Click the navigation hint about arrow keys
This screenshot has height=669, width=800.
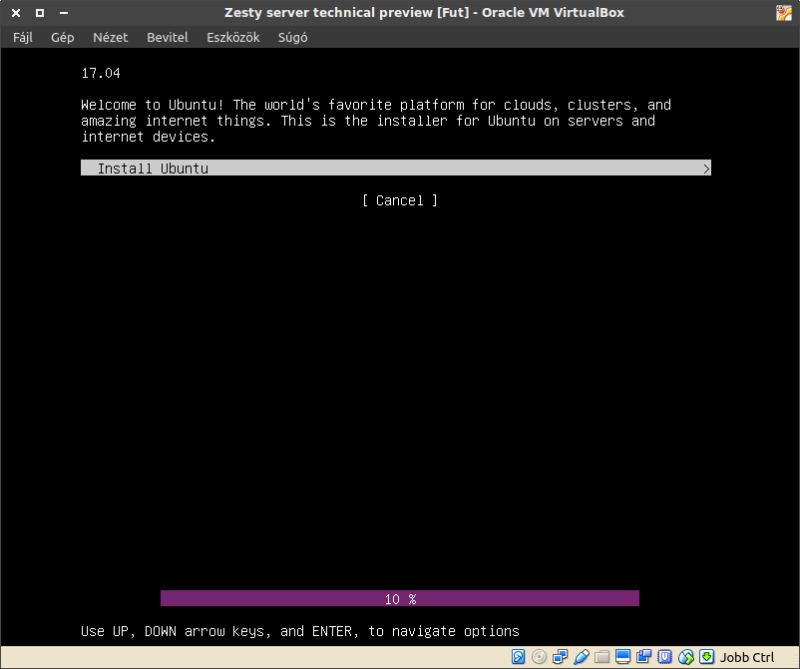click(x=300, y=631)
